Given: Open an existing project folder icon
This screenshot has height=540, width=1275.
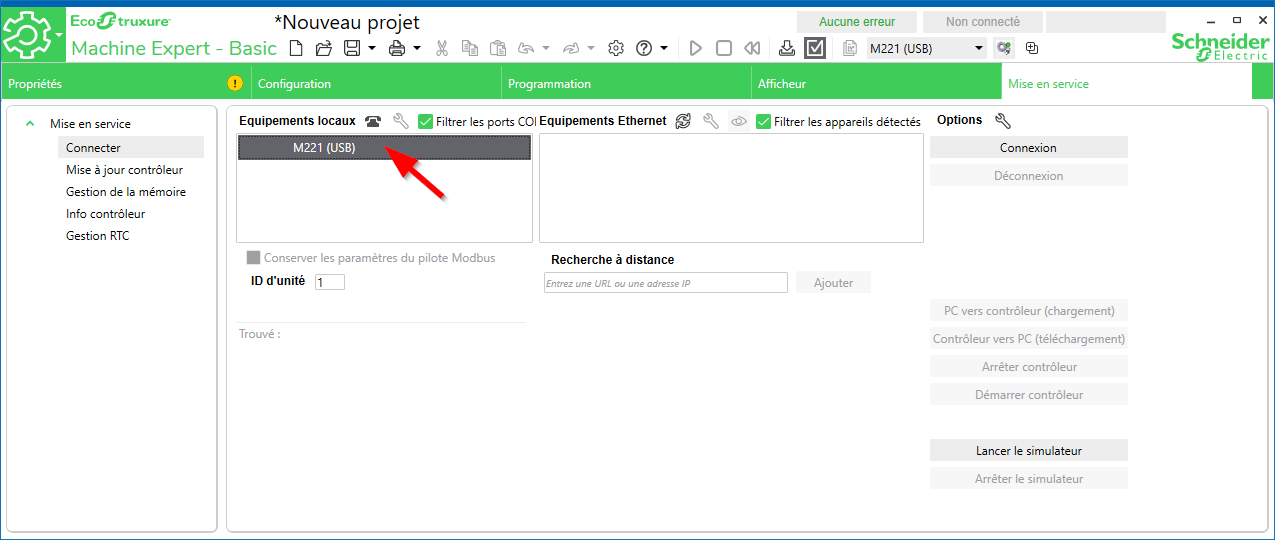Looking at the screenshot, I should click(323, 48).
